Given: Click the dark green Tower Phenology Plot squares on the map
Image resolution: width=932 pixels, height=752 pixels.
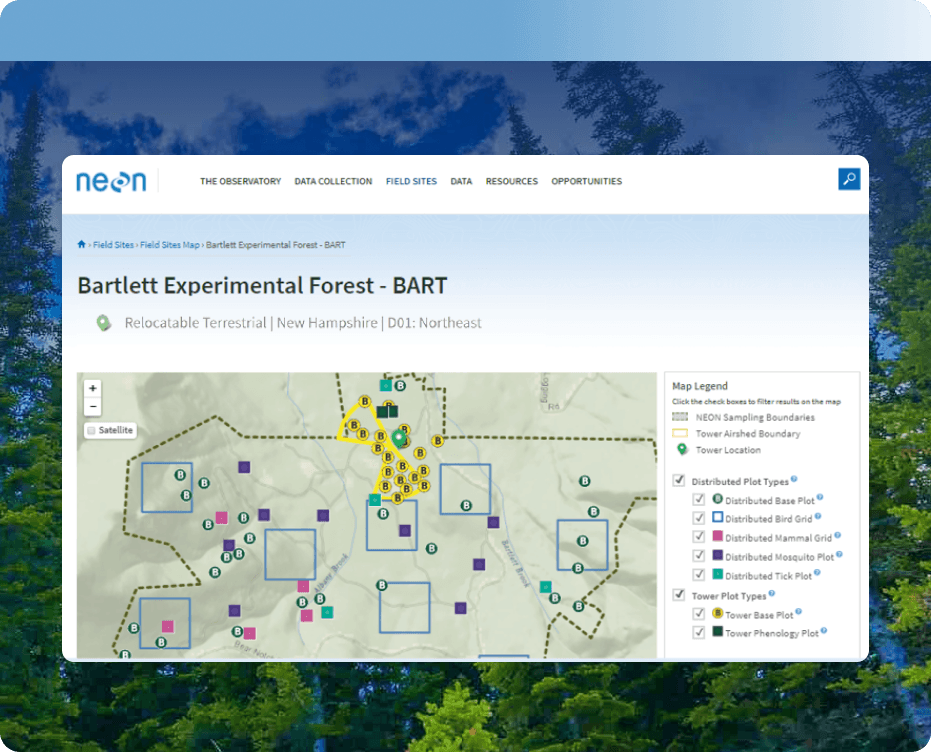Looking at the screenshot, I should [388, 411].
